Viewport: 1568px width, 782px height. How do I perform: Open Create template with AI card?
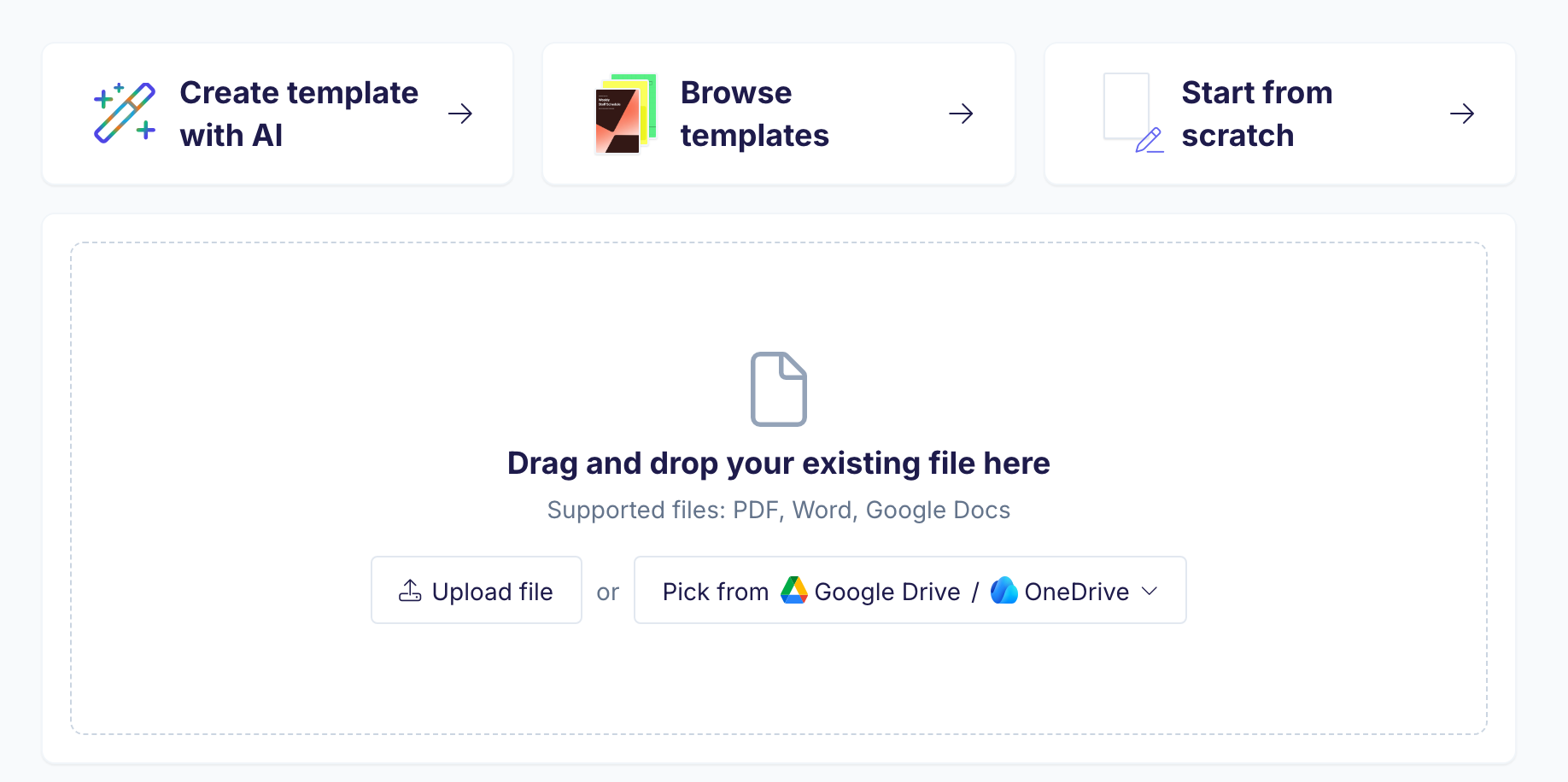[x=278, y=114]
